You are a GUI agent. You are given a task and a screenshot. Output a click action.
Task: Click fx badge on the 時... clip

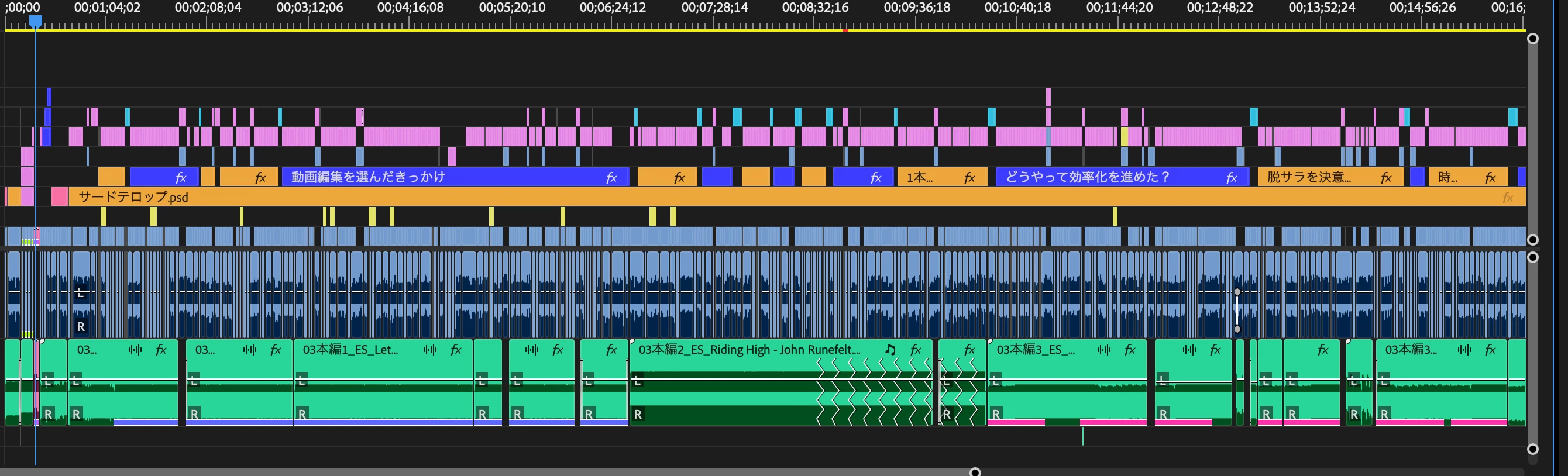pyautogui.click(x=1490, y=177)
